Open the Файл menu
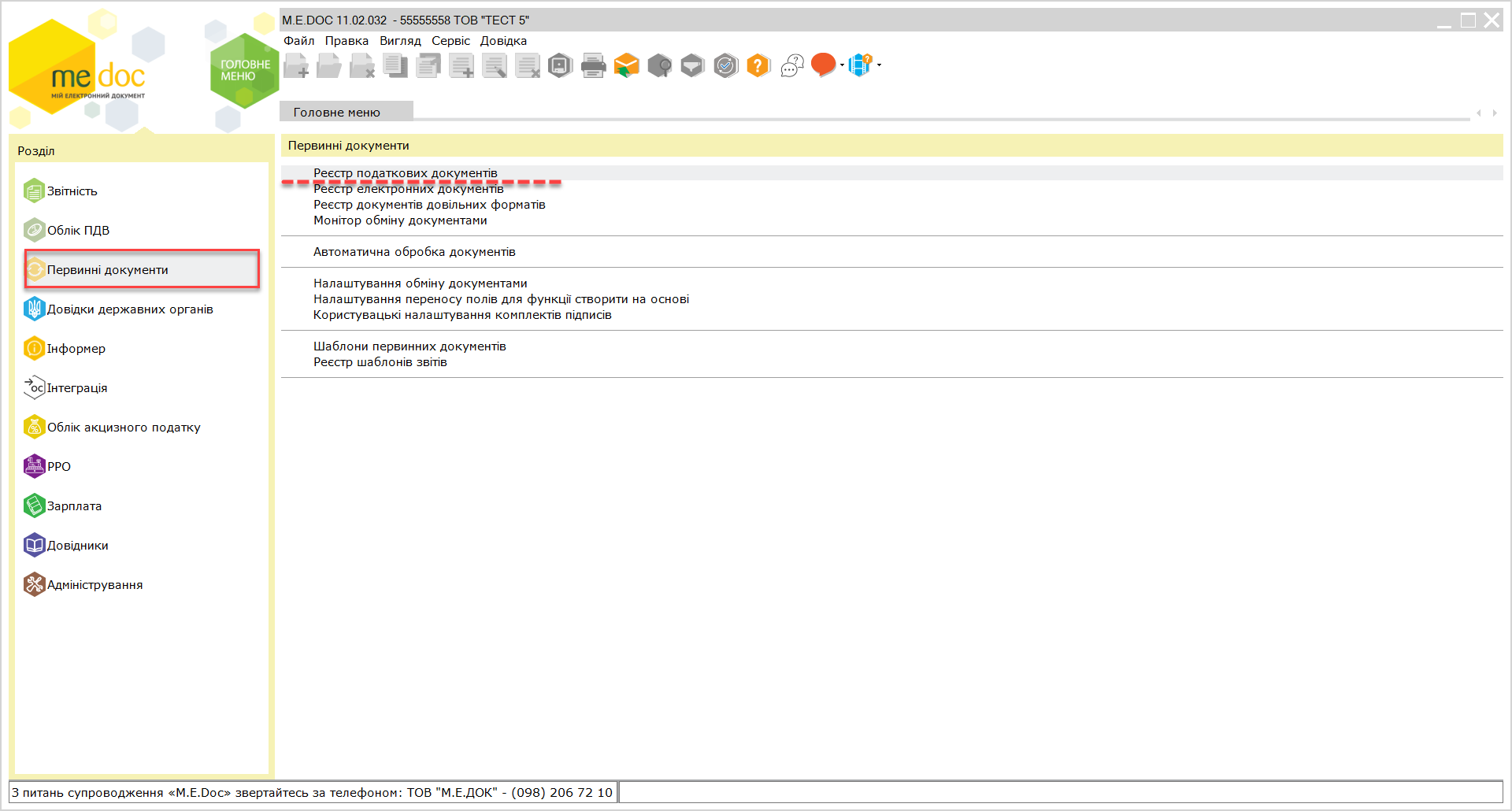Image resolution: width=1512 pixels, height=811 pixels. [x=299, y=41]
